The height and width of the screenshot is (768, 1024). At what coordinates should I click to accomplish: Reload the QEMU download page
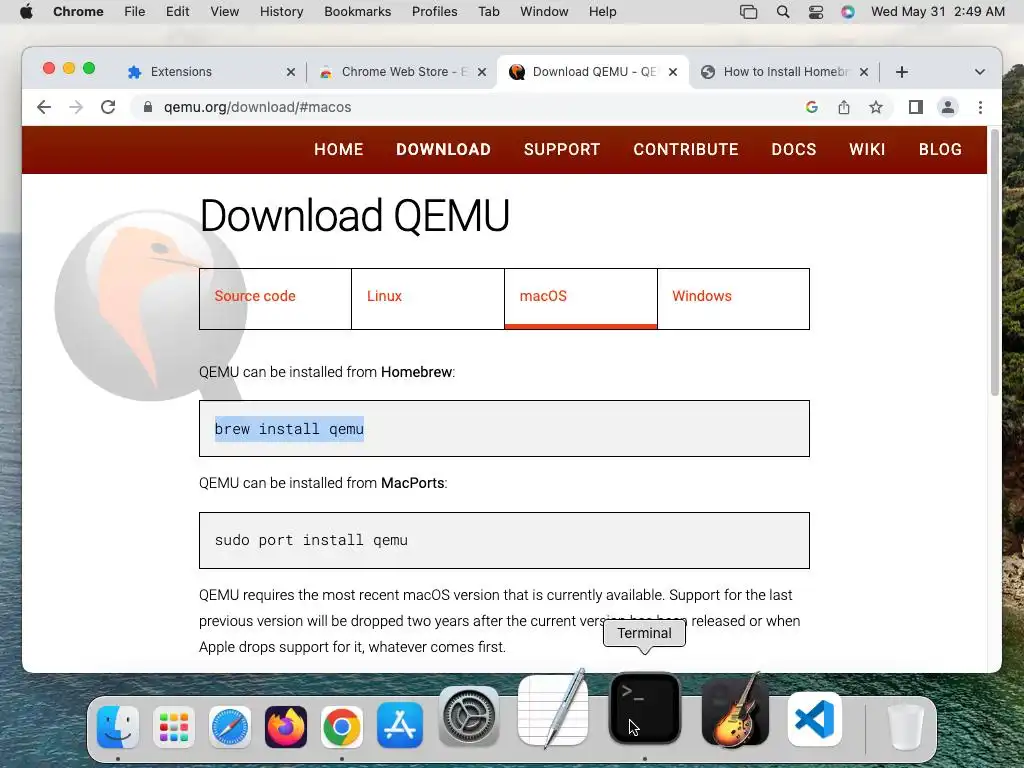[108, 107]
